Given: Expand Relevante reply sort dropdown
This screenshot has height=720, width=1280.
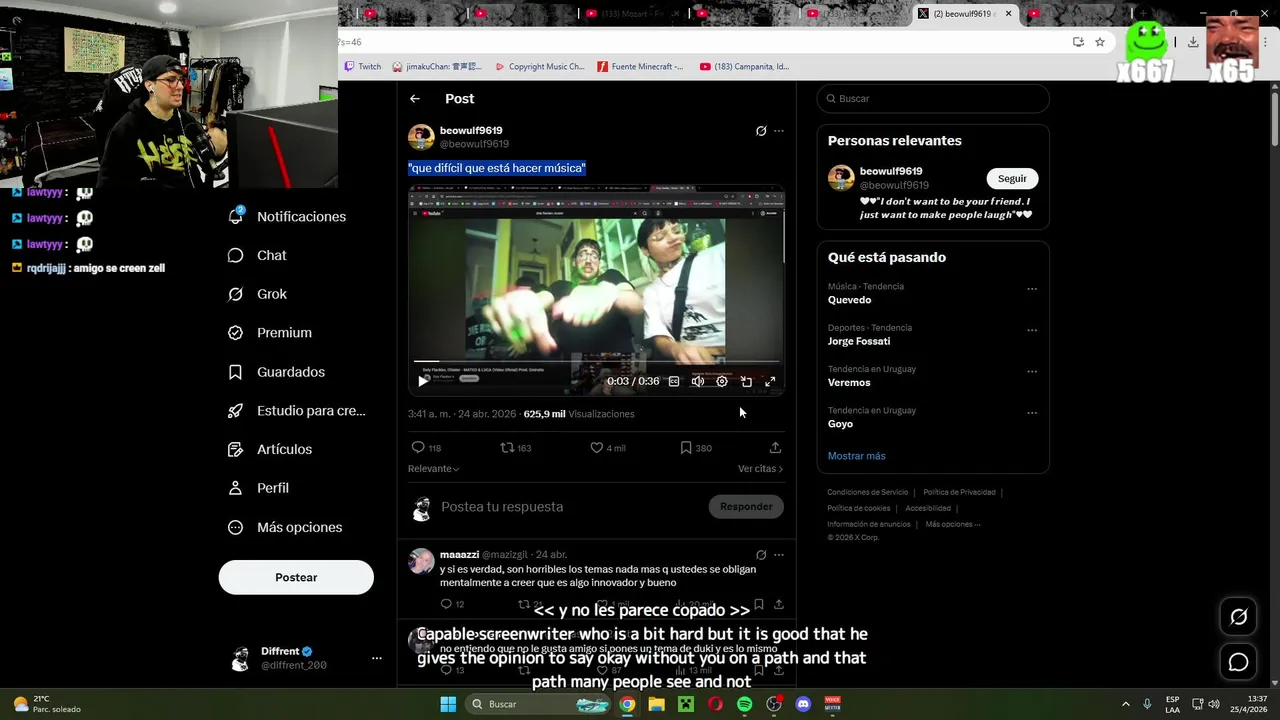Looking at the screenshot, I should click(434, 469).
